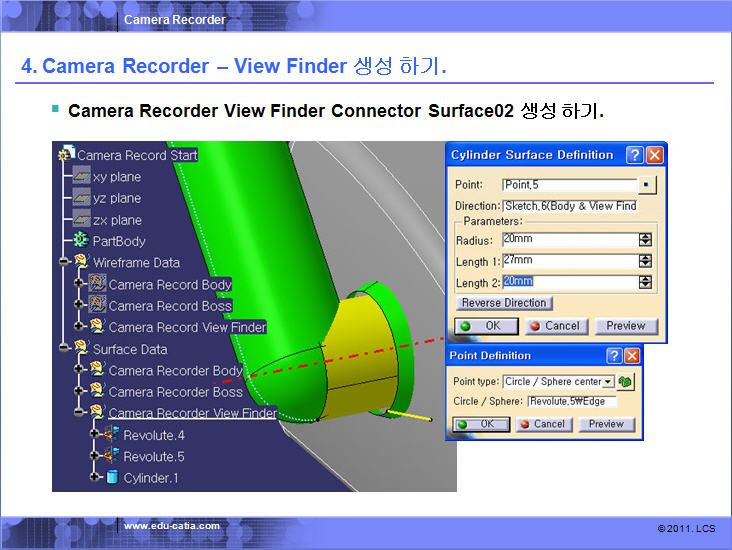Screen dimensions: 732x550
Task: Click the Radius spinner arrows
Action: point(645,240)
